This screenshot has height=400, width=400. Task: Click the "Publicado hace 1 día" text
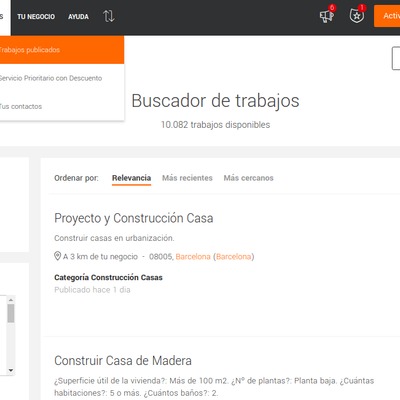(x=92, y=290)
